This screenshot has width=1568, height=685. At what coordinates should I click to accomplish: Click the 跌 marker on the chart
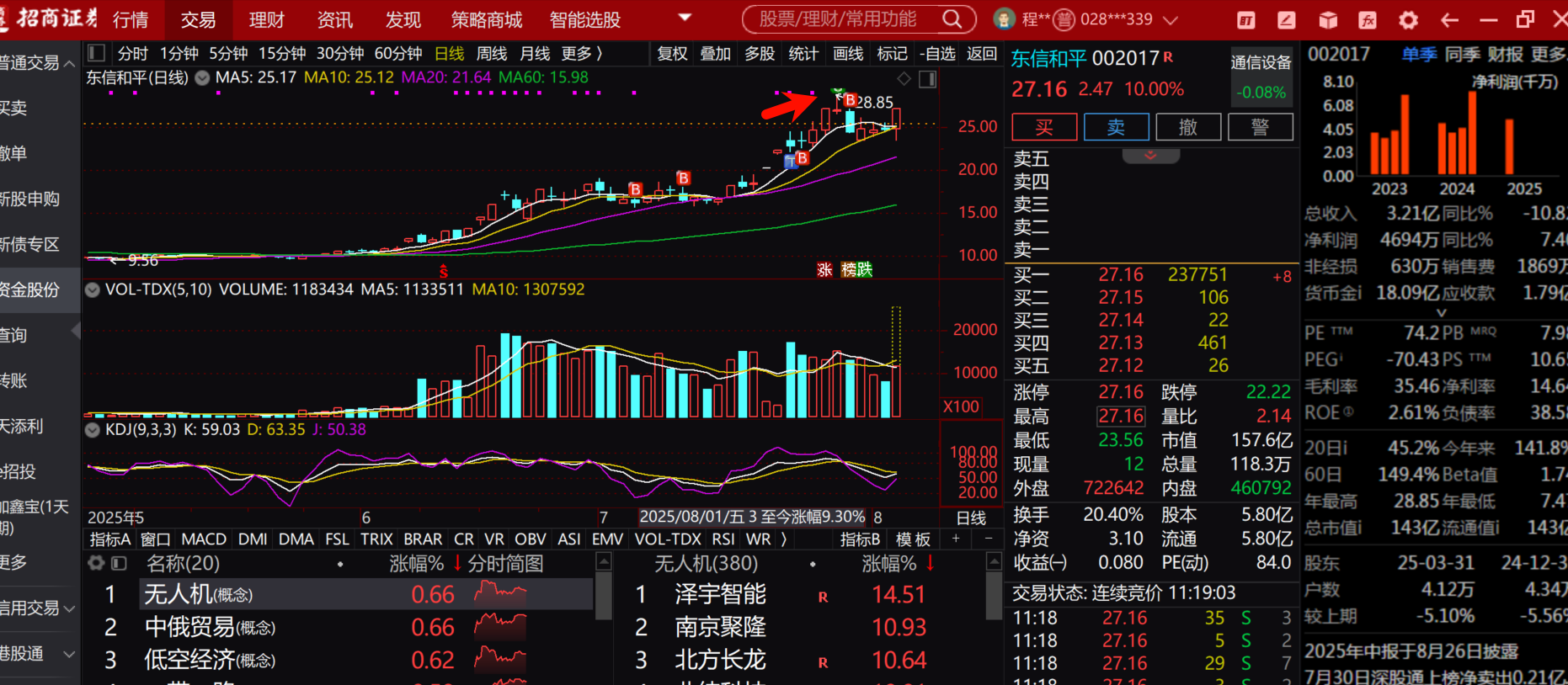tap(865, 269)
